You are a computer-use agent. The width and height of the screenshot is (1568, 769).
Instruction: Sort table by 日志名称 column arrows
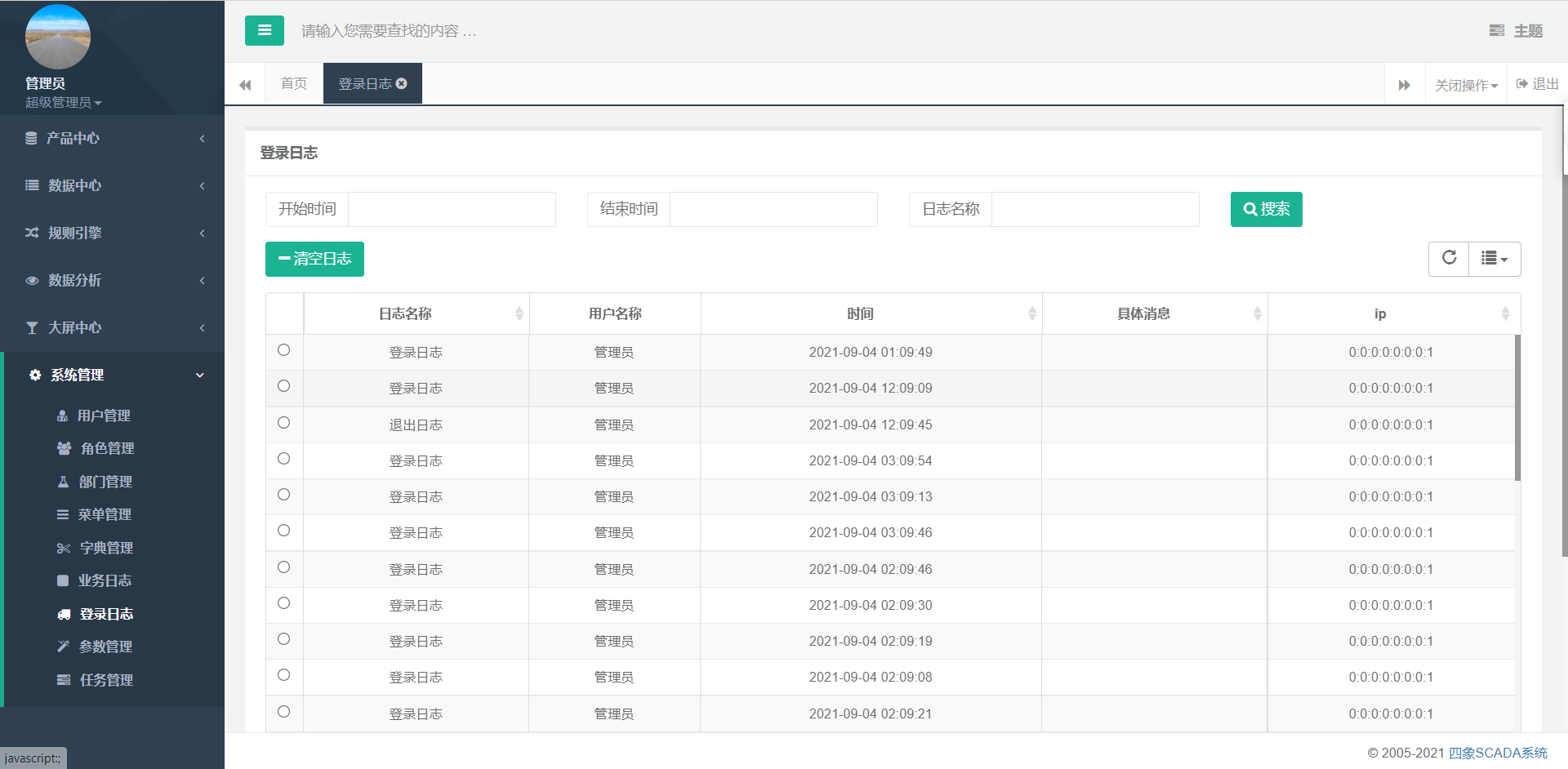tap(519, 314)
